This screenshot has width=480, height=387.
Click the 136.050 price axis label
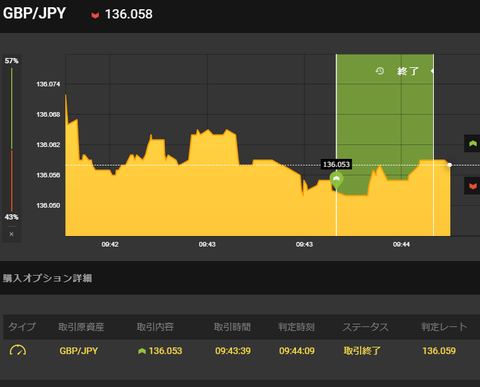coord(48,205)
